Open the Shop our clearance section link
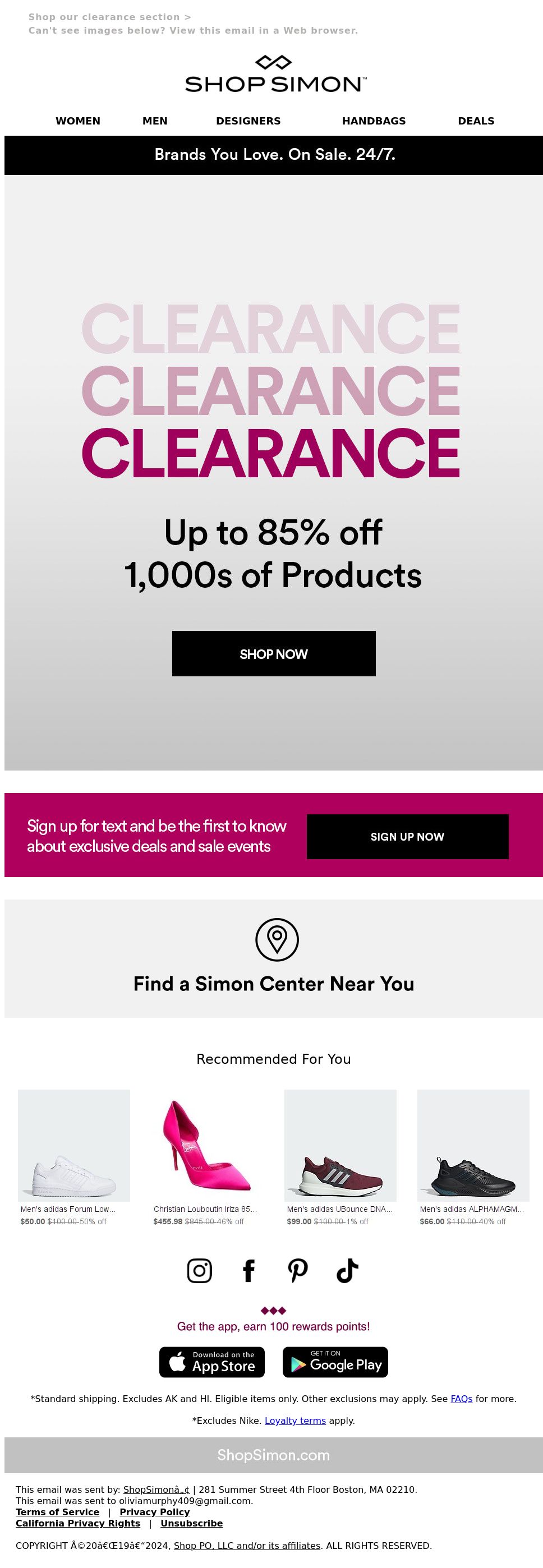This screenshot has width=543, height=1568. 109,17
